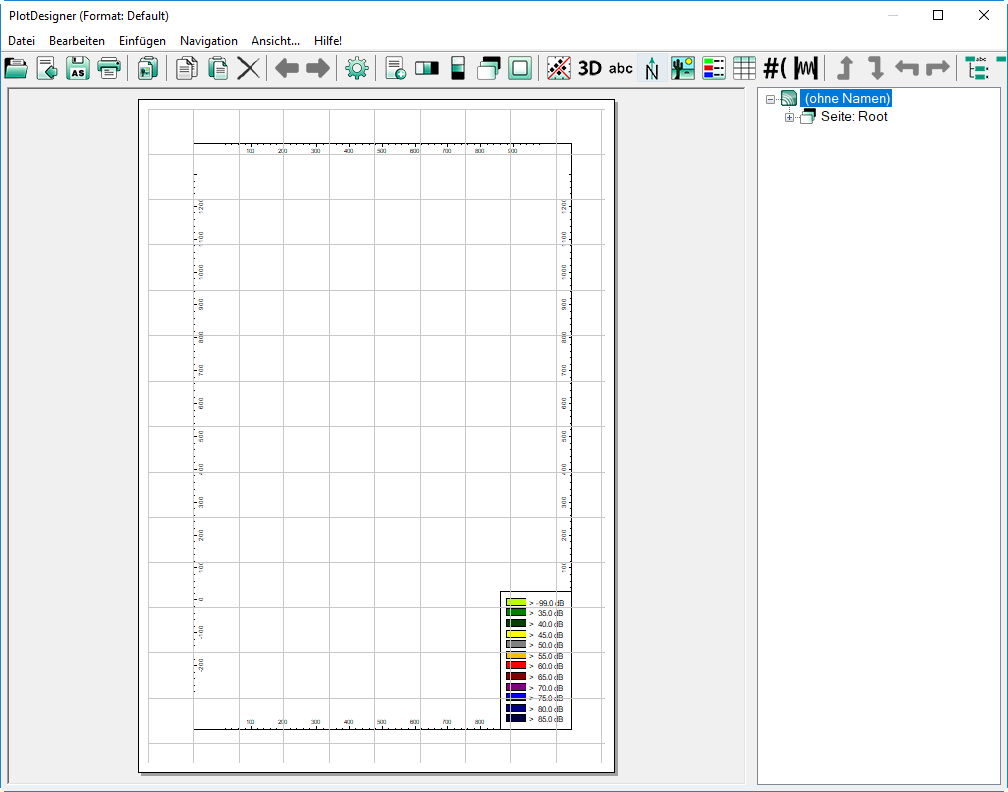Screen dimensions: 1008x792
Task: Click the bent right arrow icon
Action: [938, 68]
